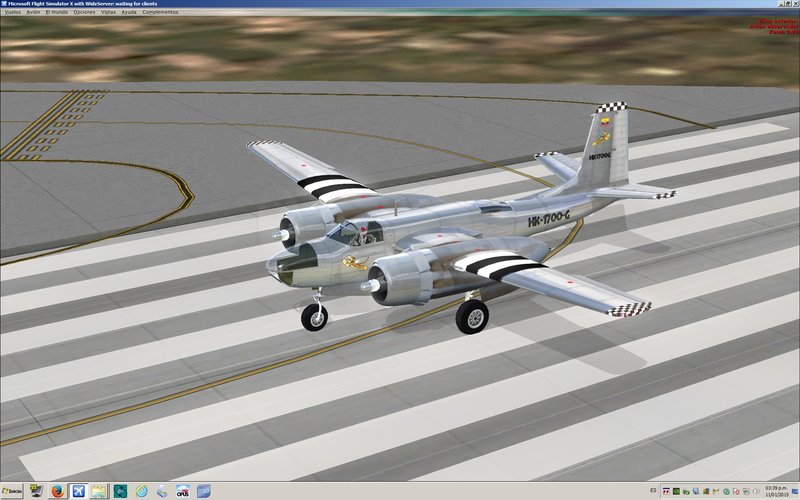Click the show desktop button
The height and width of the screenshot is (500, 800).
796,491
